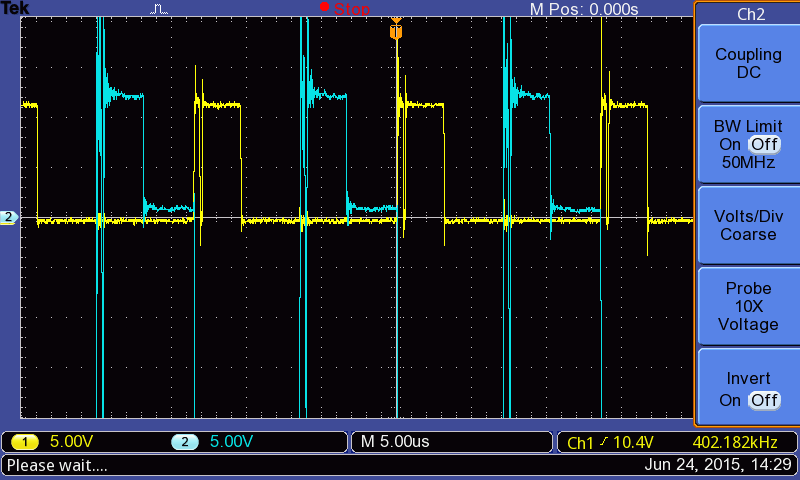Click the channel 1 5.00V scale readout
Viewport: 800px width, 480px height.
coord(71,442)
